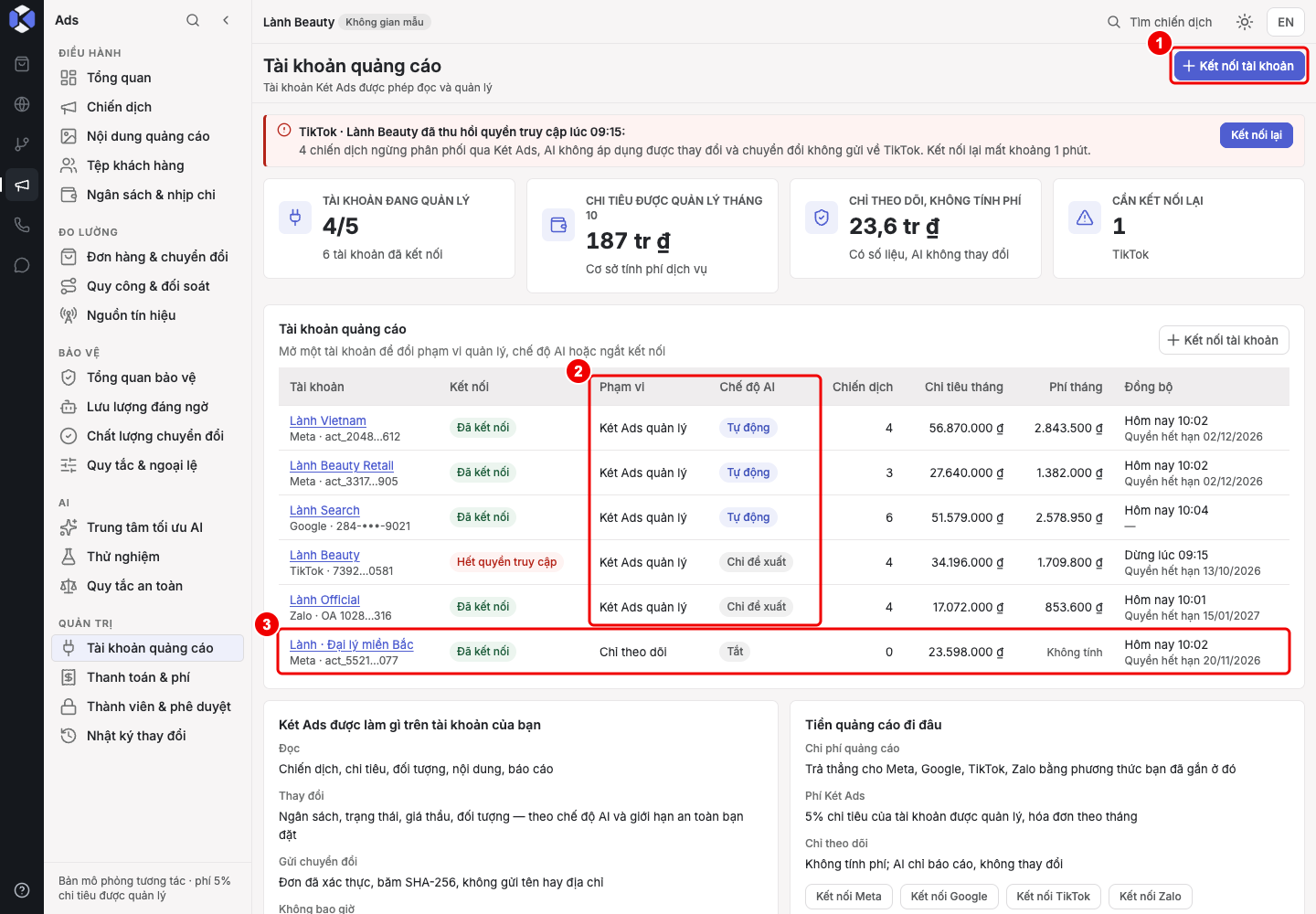1316x914 pixels.
Task: Click the Tìm chiến dịch search field
Action: [1160, 22]
